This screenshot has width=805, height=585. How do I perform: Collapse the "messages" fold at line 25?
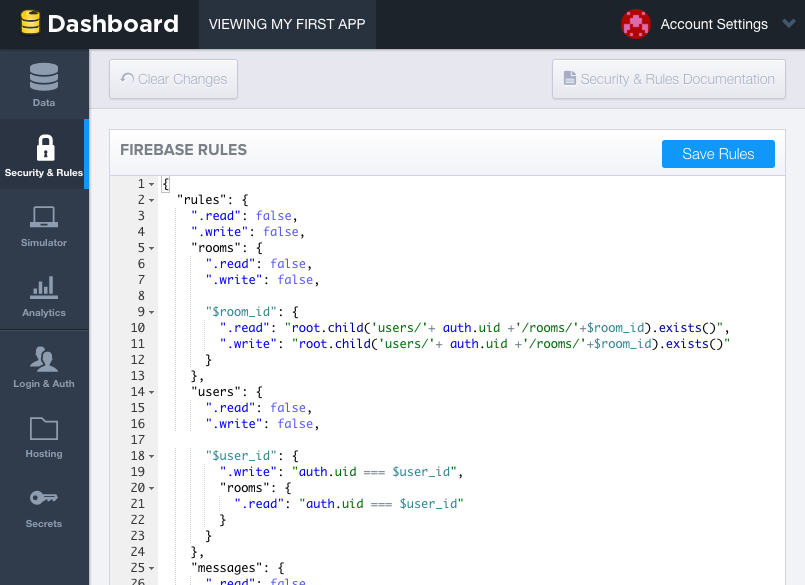pos(151,568)
